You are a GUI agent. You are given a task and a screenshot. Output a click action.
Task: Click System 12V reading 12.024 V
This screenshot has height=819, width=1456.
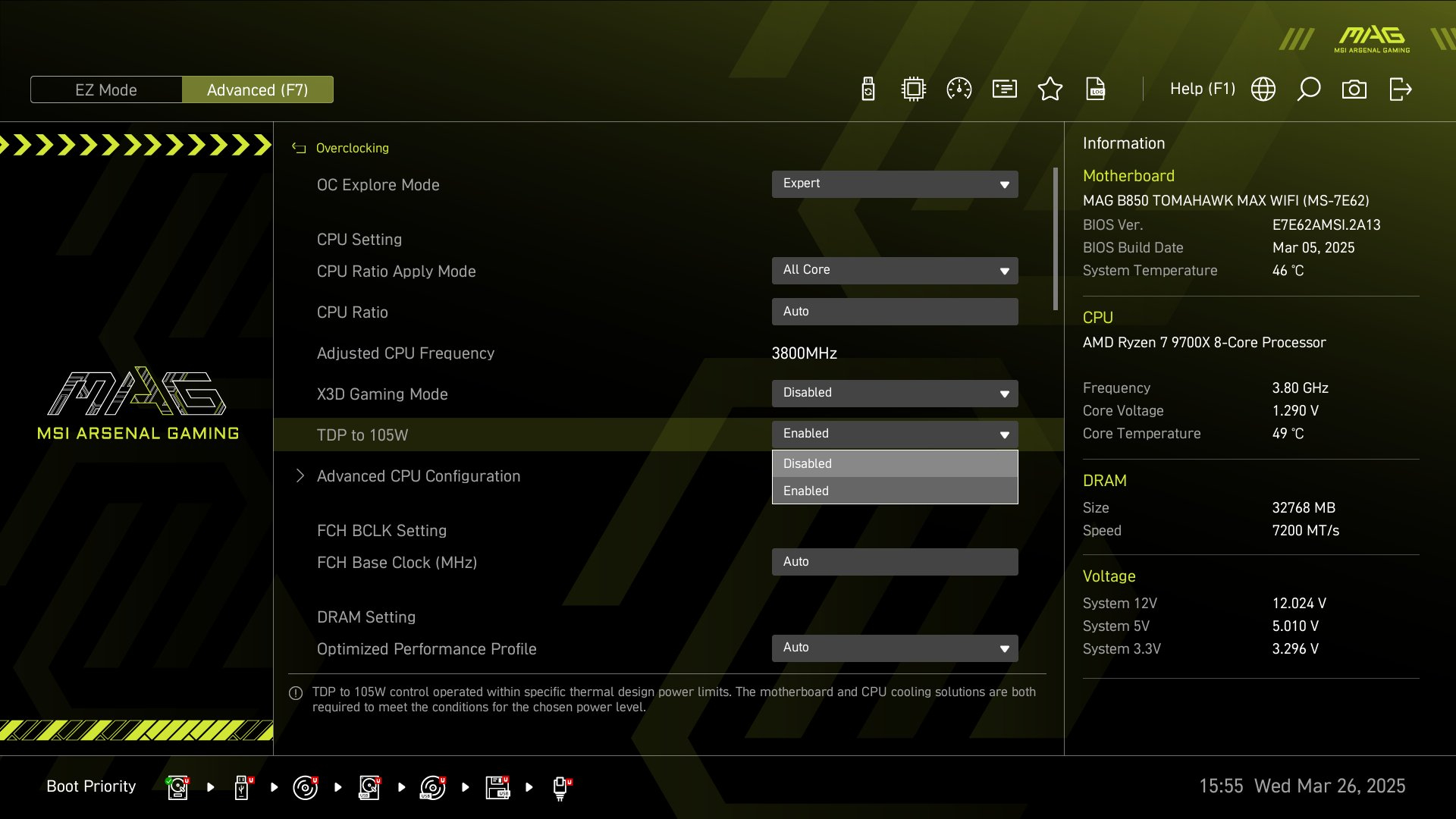(1299, 604)
